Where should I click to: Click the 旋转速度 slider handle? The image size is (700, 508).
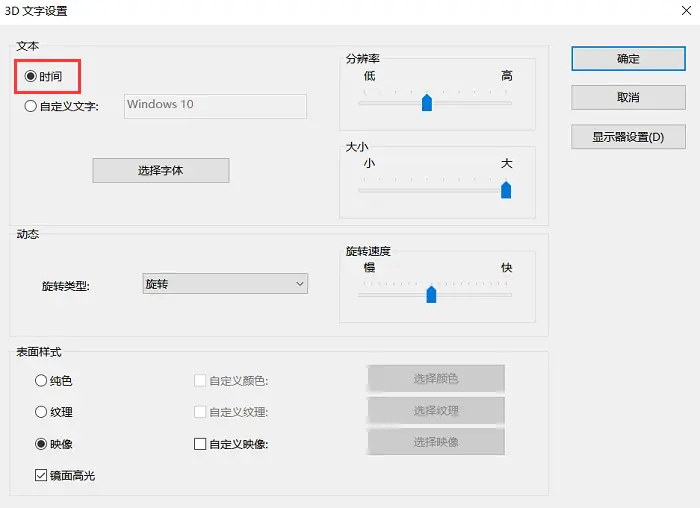(431, 294)
